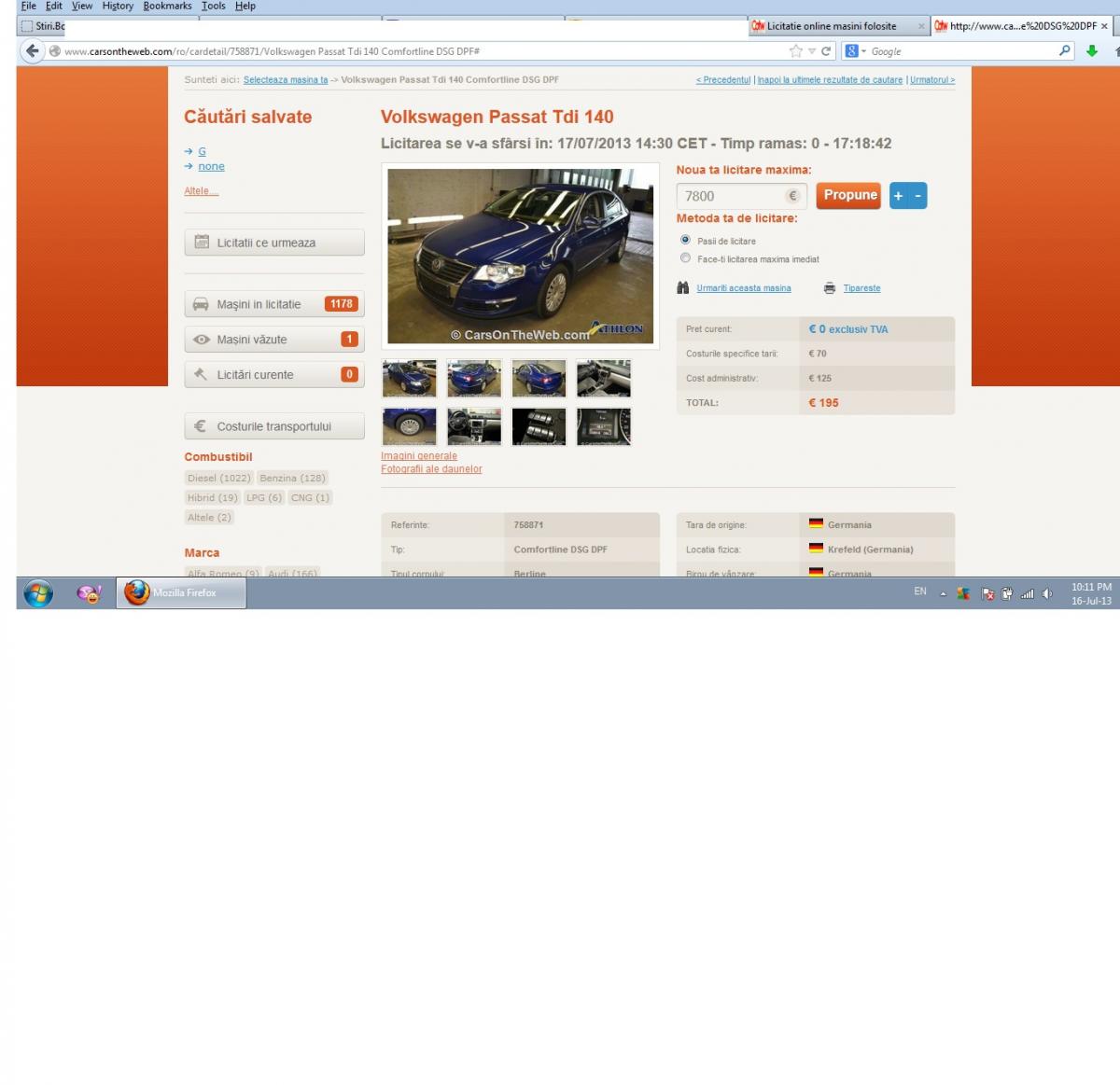This screenshot has height=1085, width=1120.
Task: Filter by CNG (1) fuel tag
Action: (x=310, y=497)
